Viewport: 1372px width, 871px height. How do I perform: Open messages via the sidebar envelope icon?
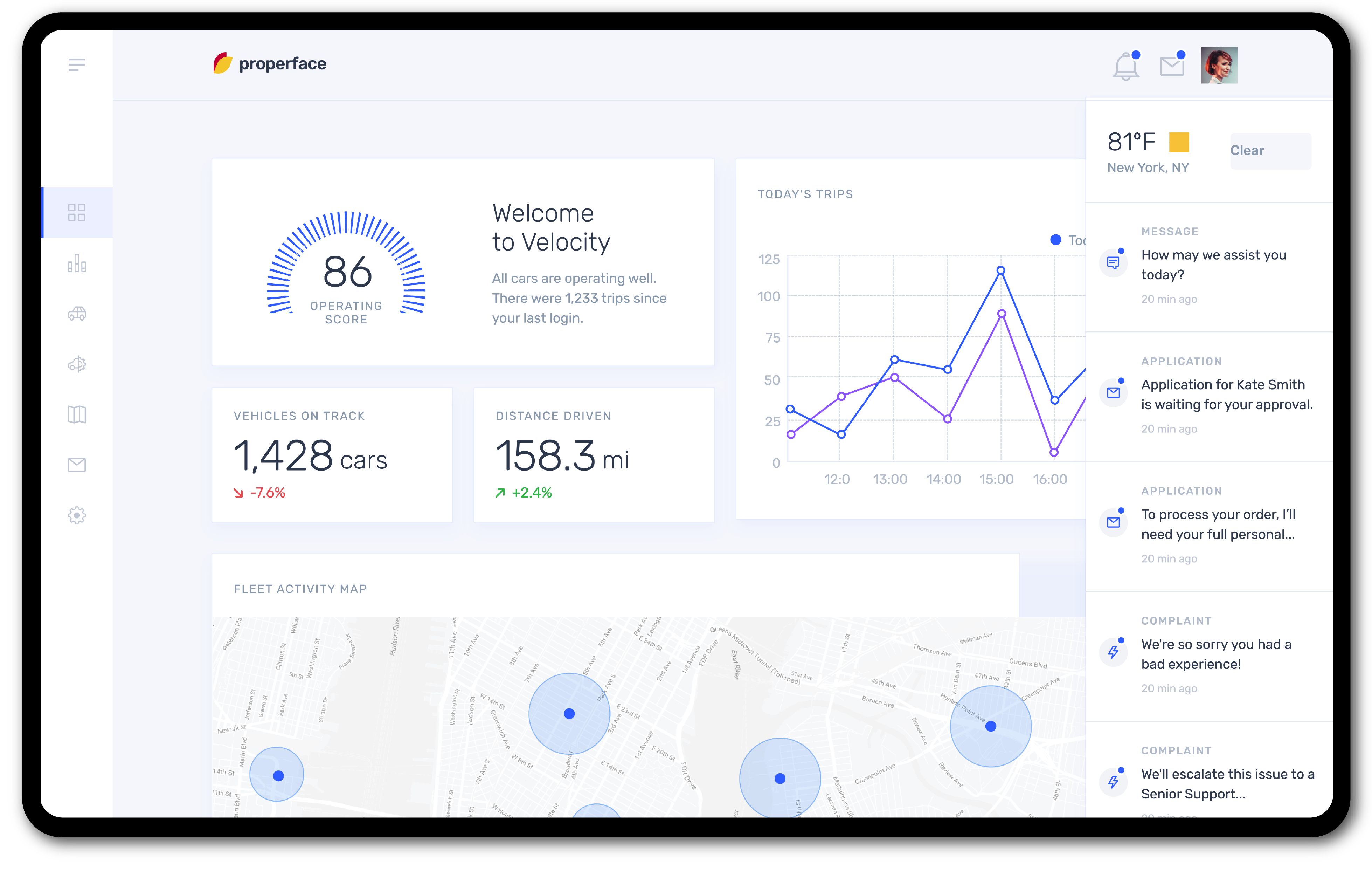(x=76, y=465)
